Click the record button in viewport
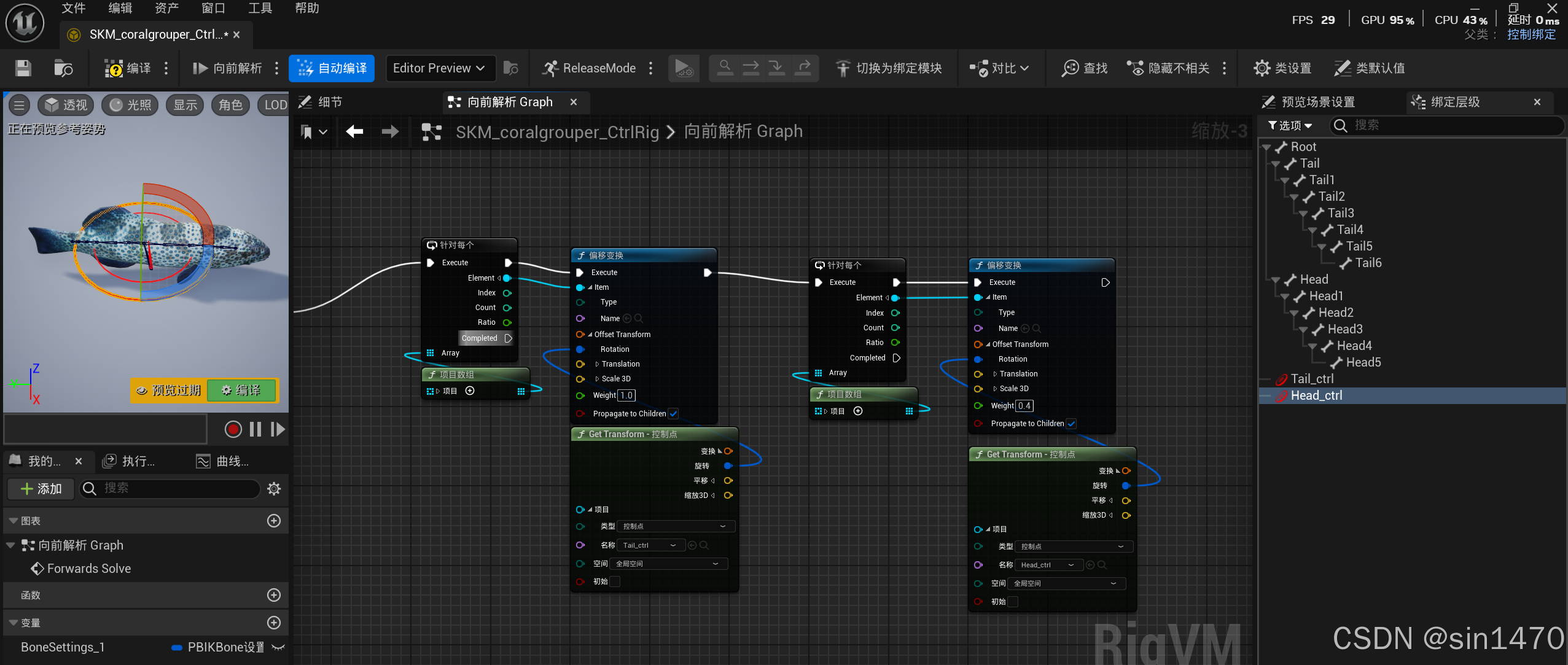 point(233,429)
